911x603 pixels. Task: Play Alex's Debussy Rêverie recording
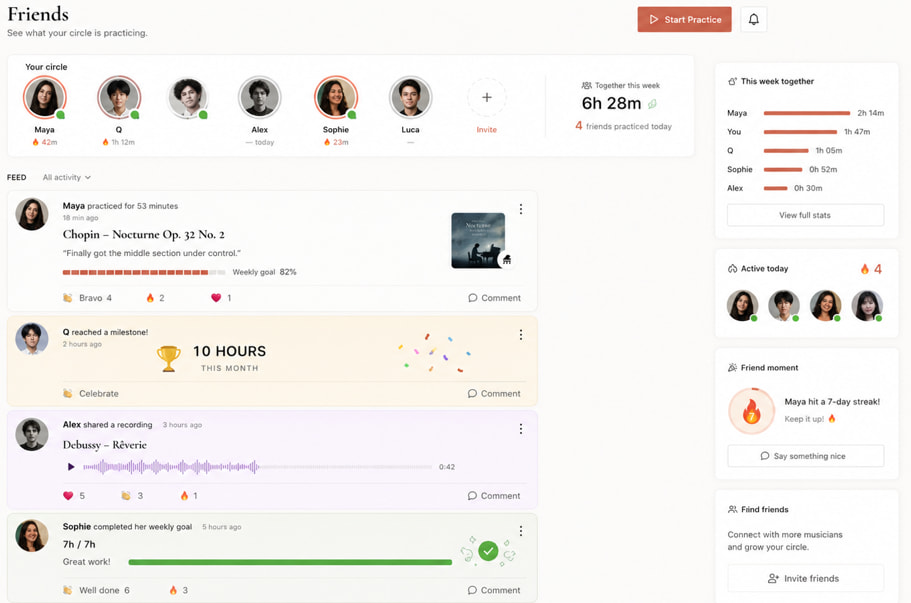click(71, 466)
